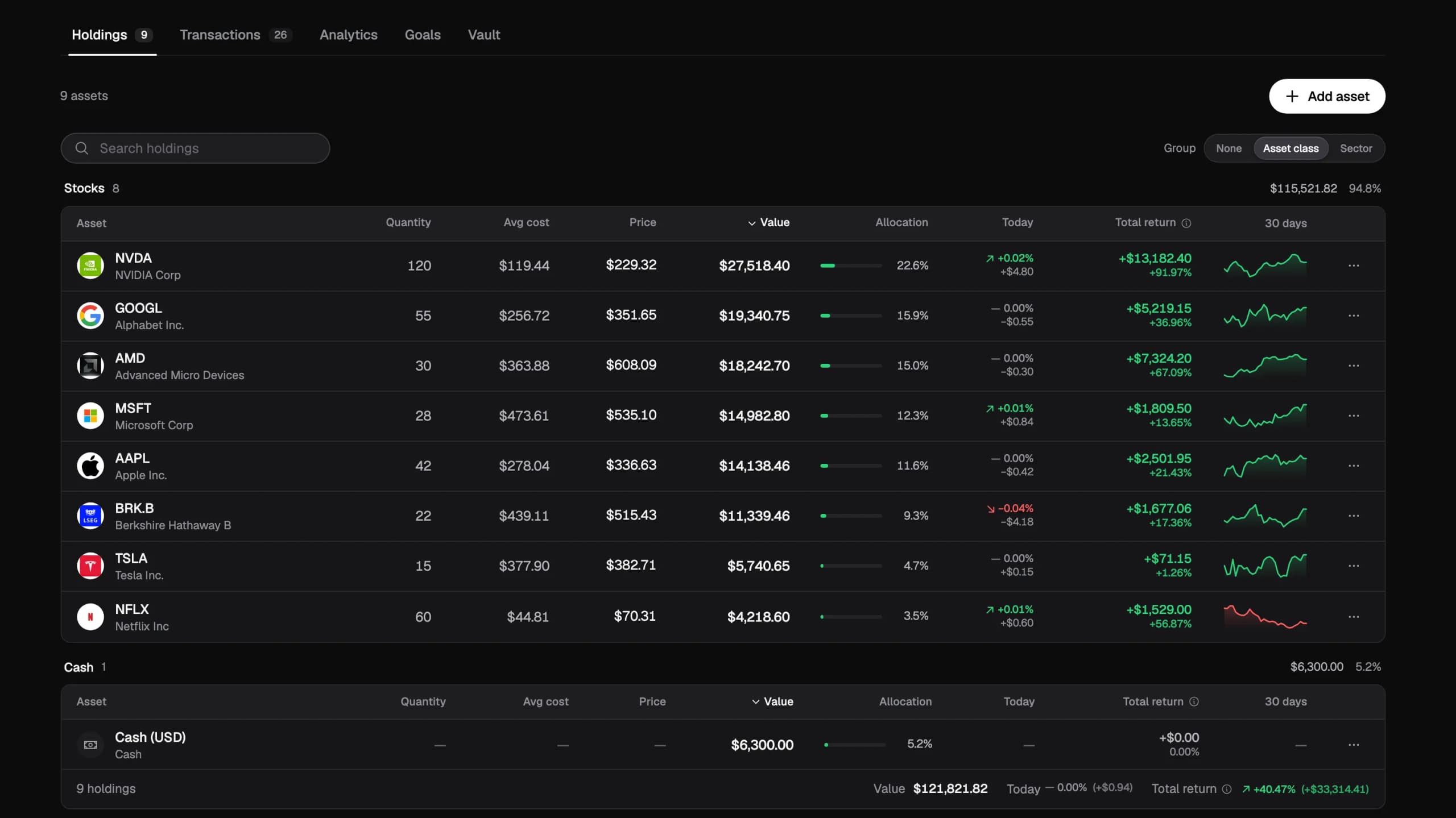Open the more options menu for GOOGL

1354,315
